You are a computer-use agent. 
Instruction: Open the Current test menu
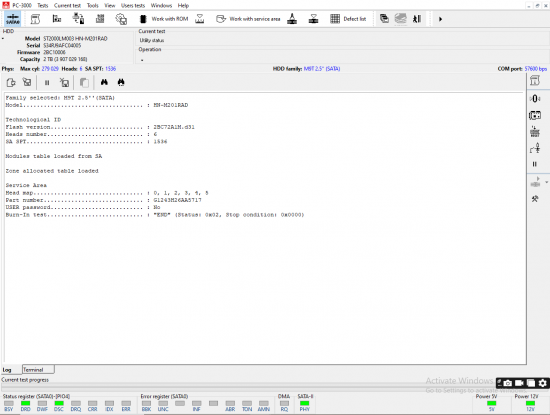(x=67, y=6)
